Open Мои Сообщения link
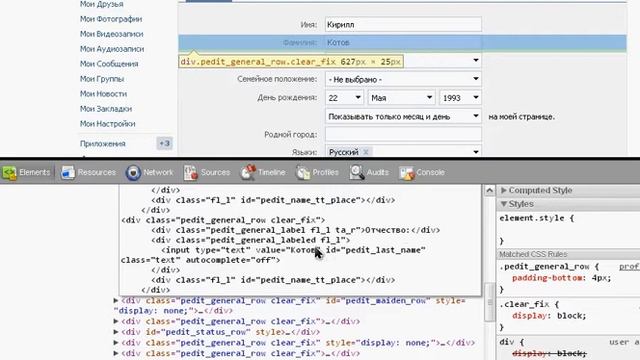Viewport: 640px width, 360px height. tap(109, 64)
